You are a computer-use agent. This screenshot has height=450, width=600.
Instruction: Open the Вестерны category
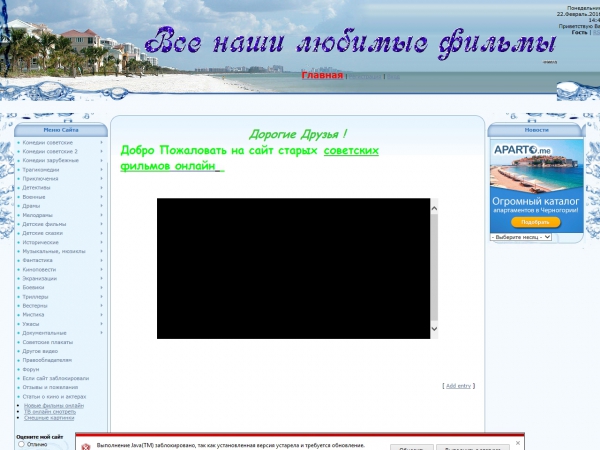tap(35, 306)
